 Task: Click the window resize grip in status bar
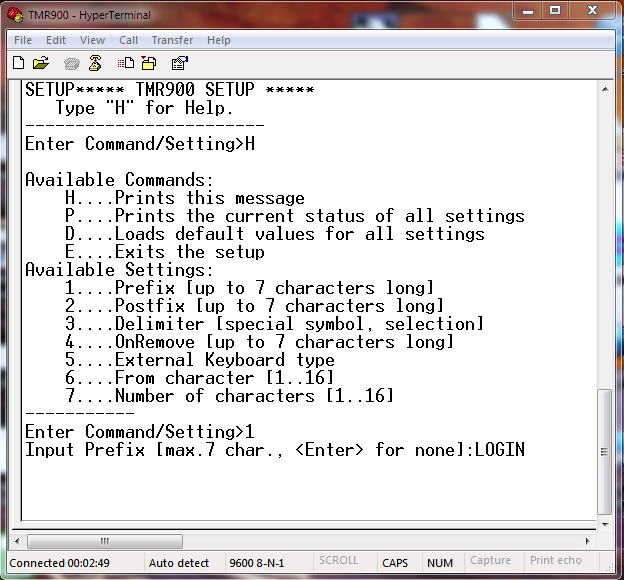[609, 567]
